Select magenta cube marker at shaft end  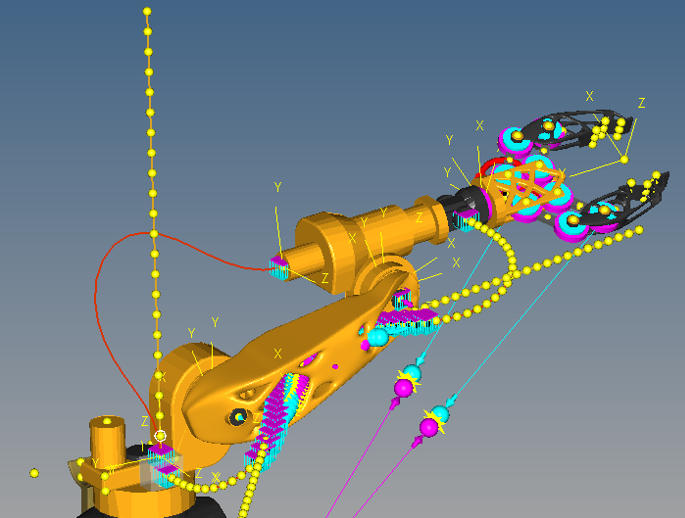pos(279,262)
